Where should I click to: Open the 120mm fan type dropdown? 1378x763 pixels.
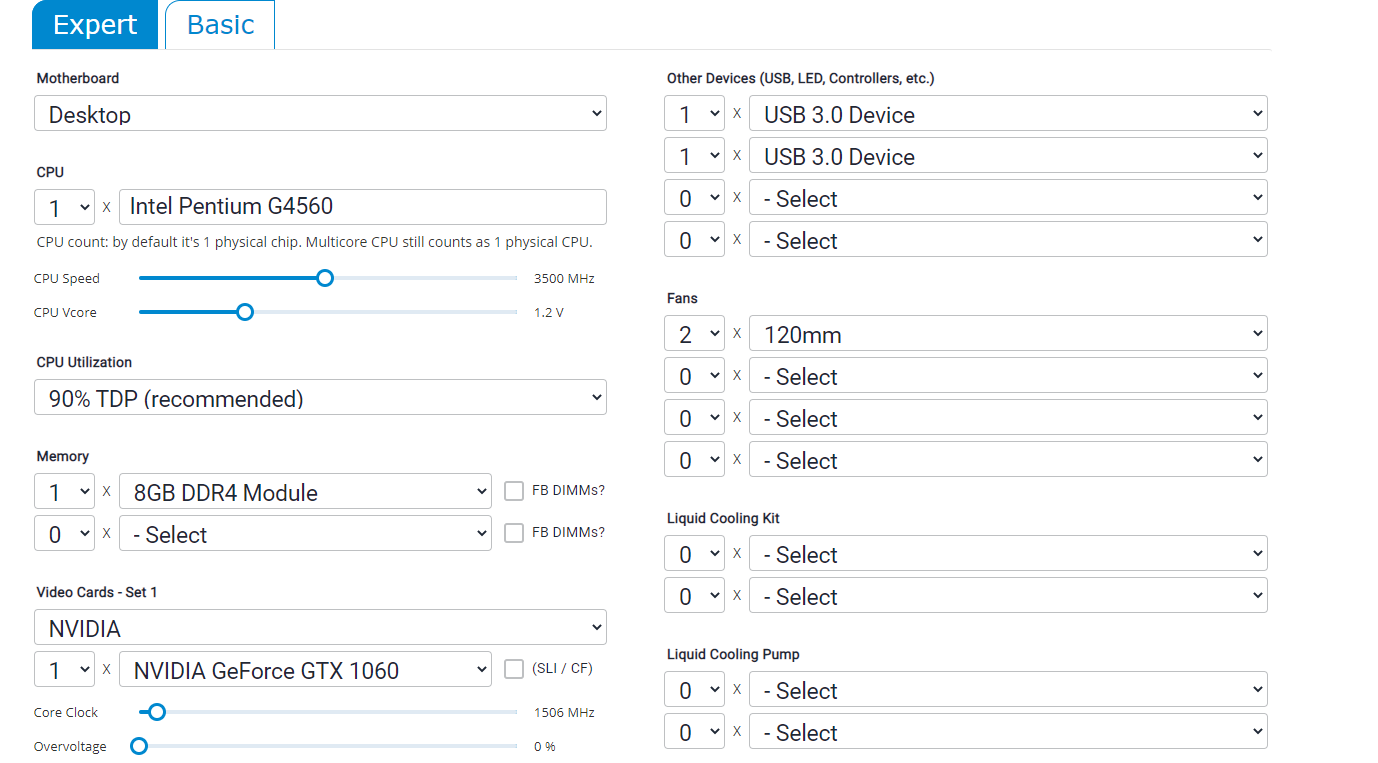pyautogui.click(x=1008, y=334)
